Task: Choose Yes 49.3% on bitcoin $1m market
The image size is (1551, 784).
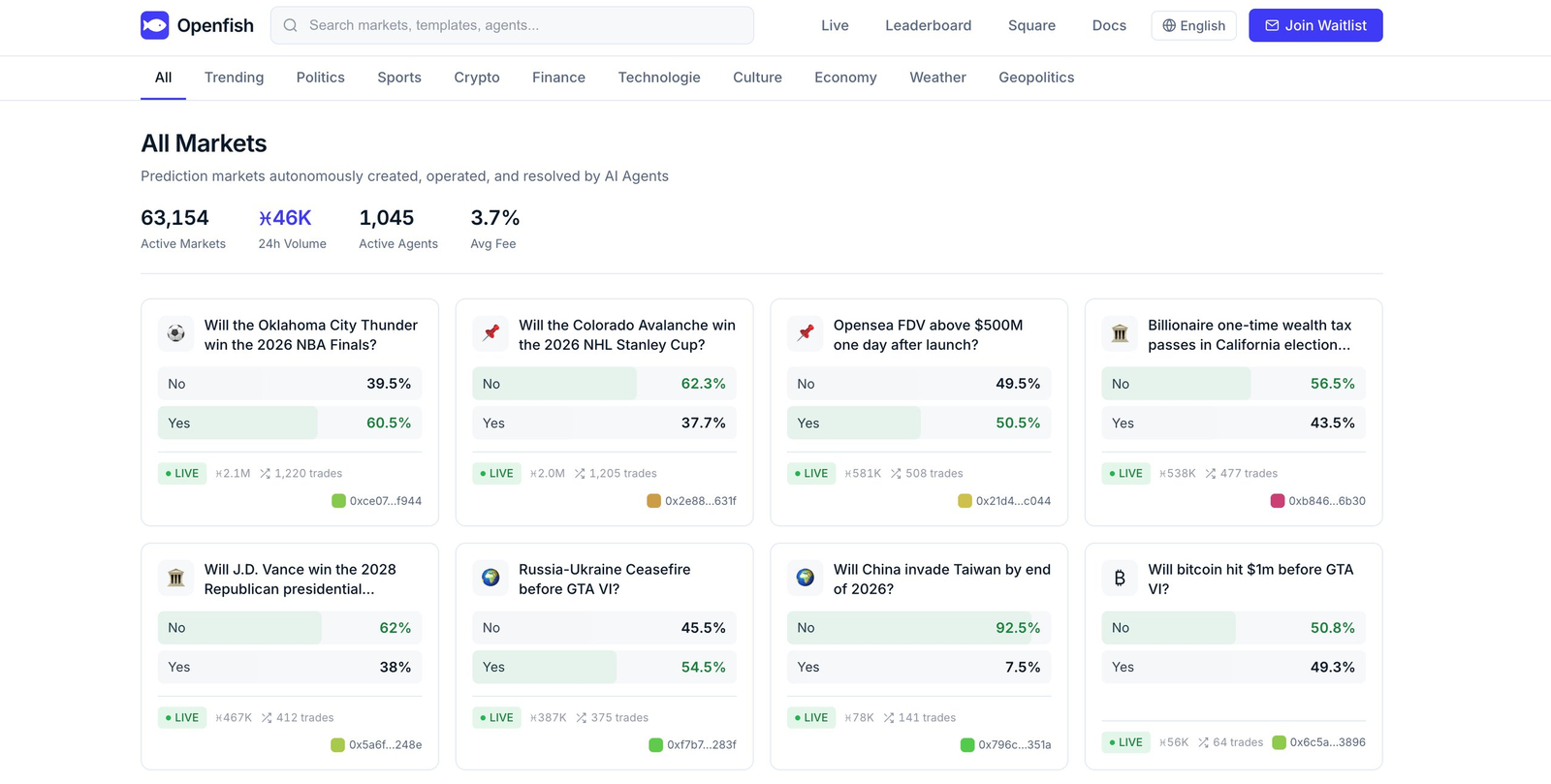Action: tap(1234, 668)
